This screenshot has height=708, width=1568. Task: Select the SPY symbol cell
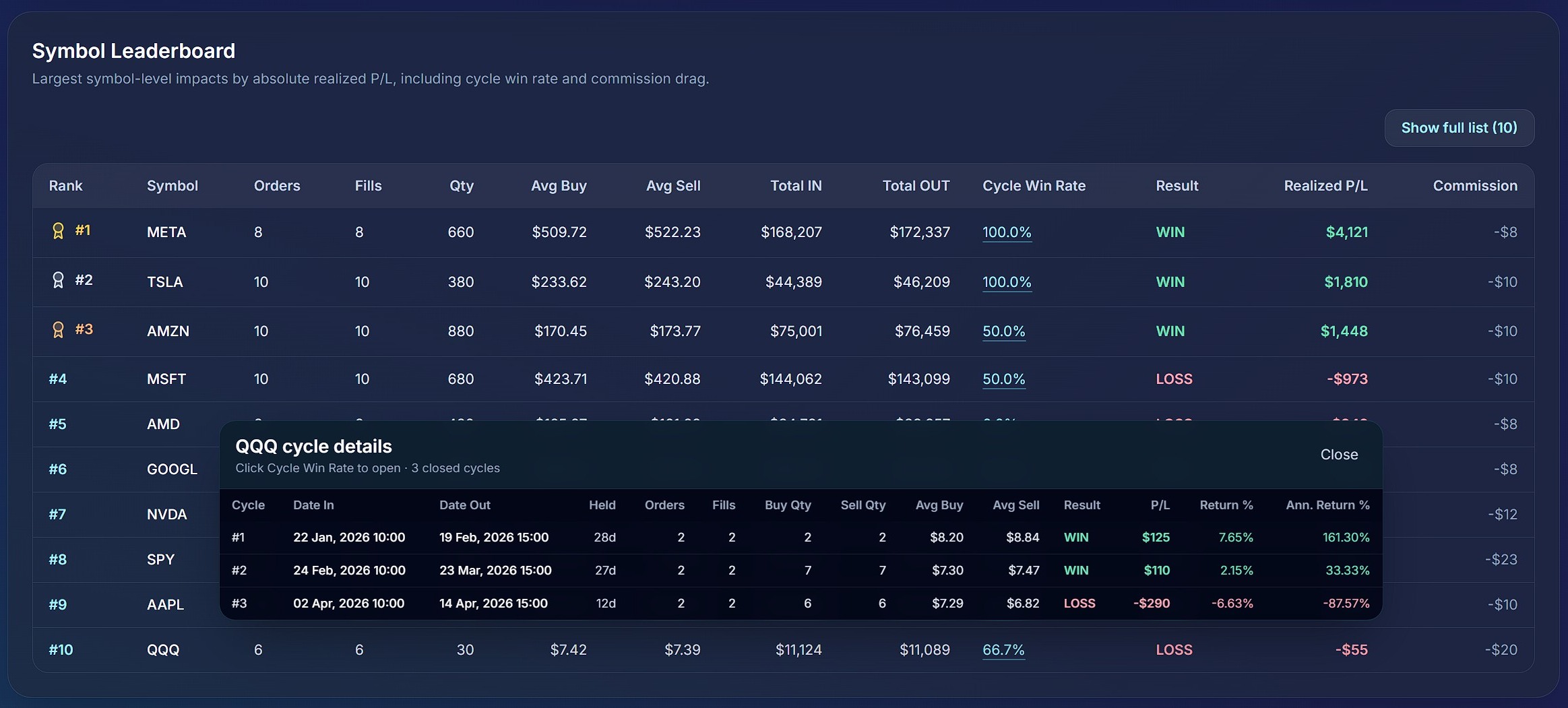coord(160,560)
